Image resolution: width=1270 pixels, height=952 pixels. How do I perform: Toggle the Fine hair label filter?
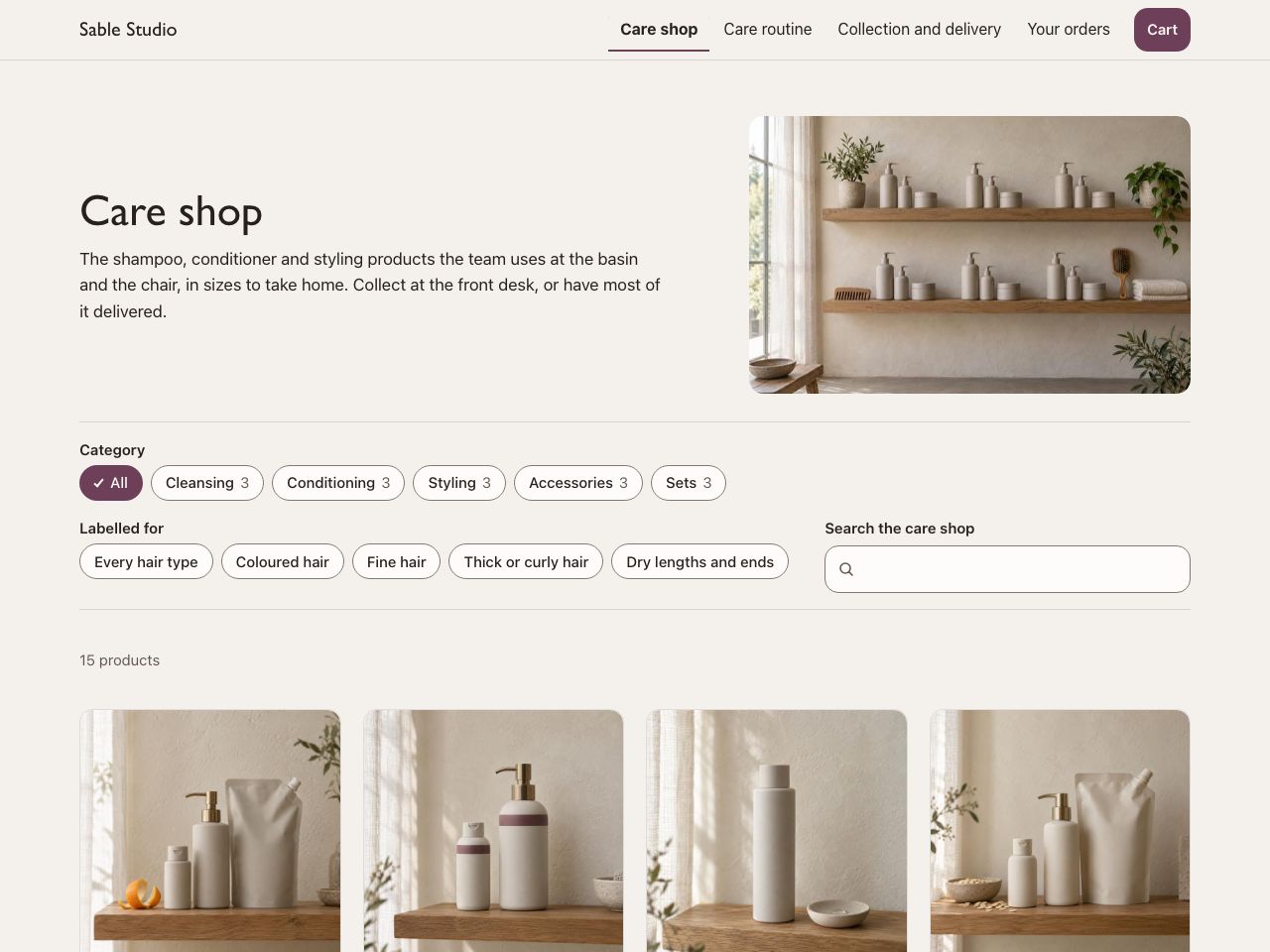(396, 561)
